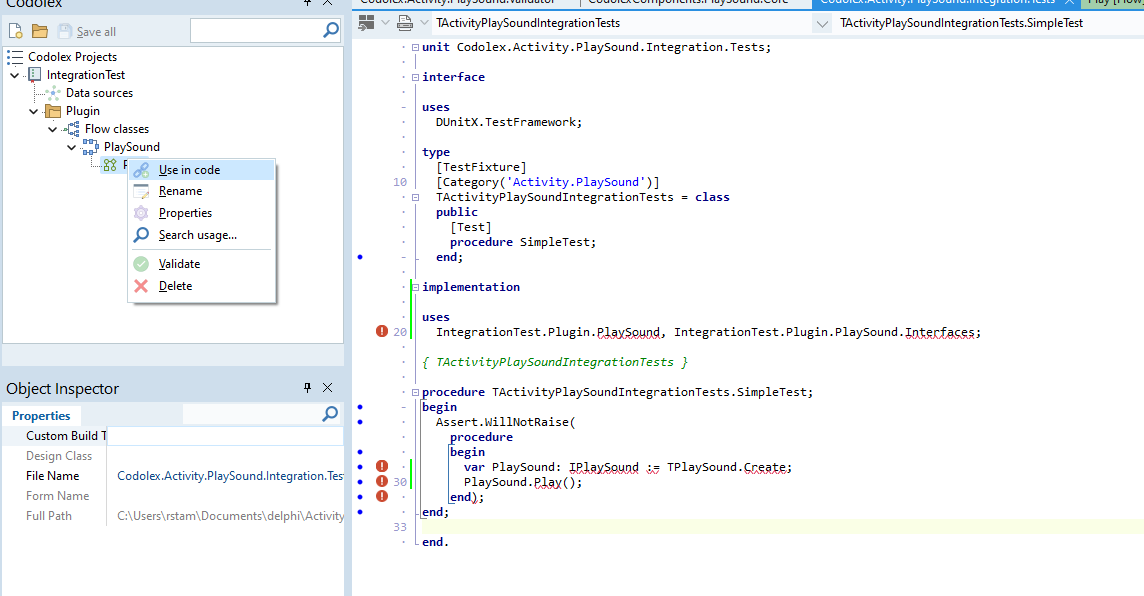Click the blue gutter dot beside Assert.WillNotRaise line
Viewport: 1144px width, 596px height.
click(x=360, y=422)
